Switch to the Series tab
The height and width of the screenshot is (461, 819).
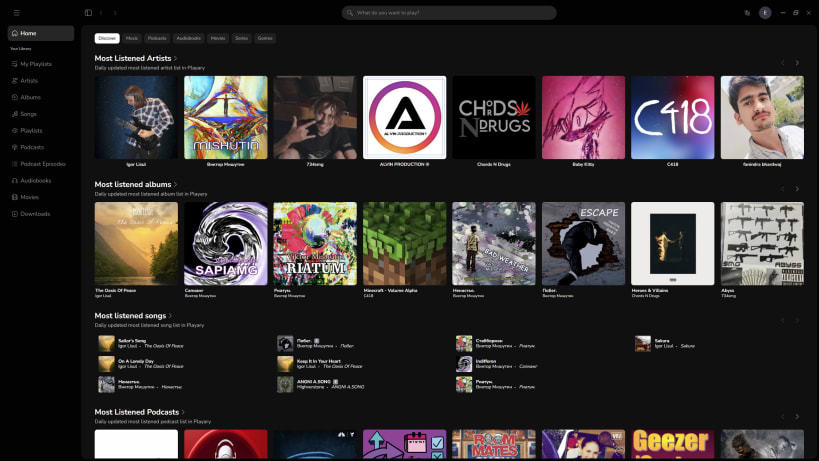[x=241, y=38]
